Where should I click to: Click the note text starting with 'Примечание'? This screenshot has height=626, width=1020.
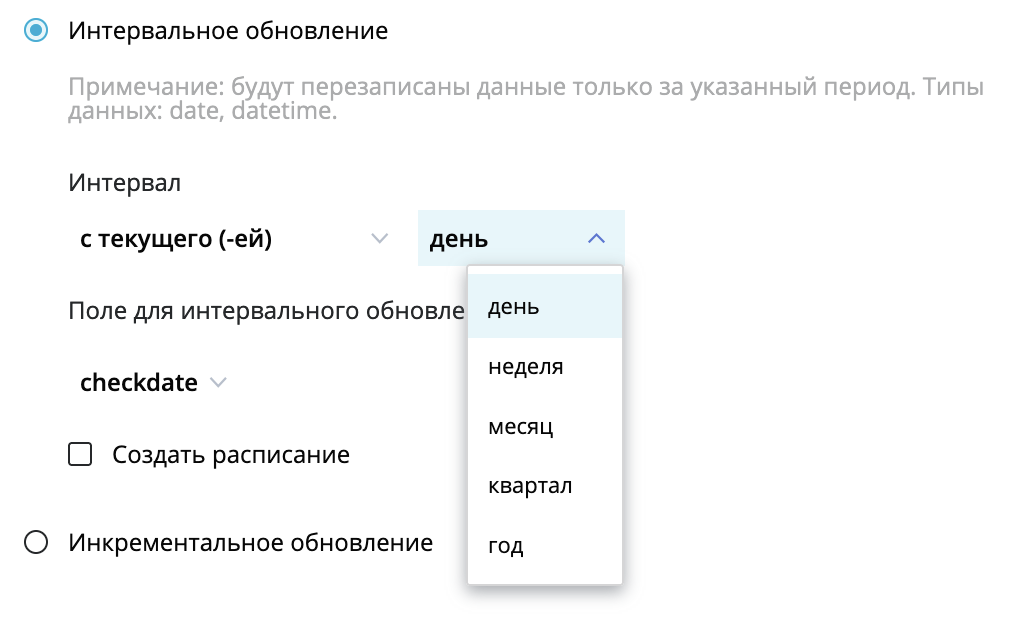526,99
